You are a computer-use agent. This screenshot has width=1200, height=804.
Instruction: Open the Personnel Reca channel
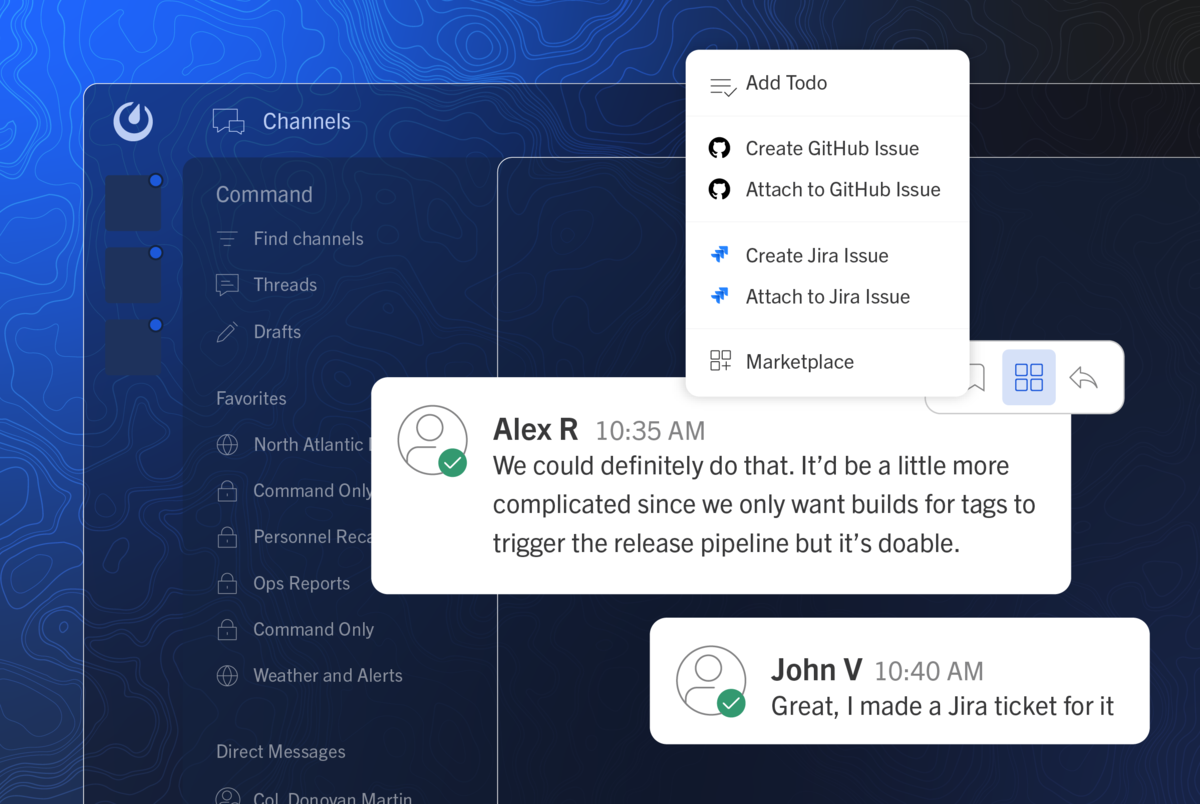[312, 537]
